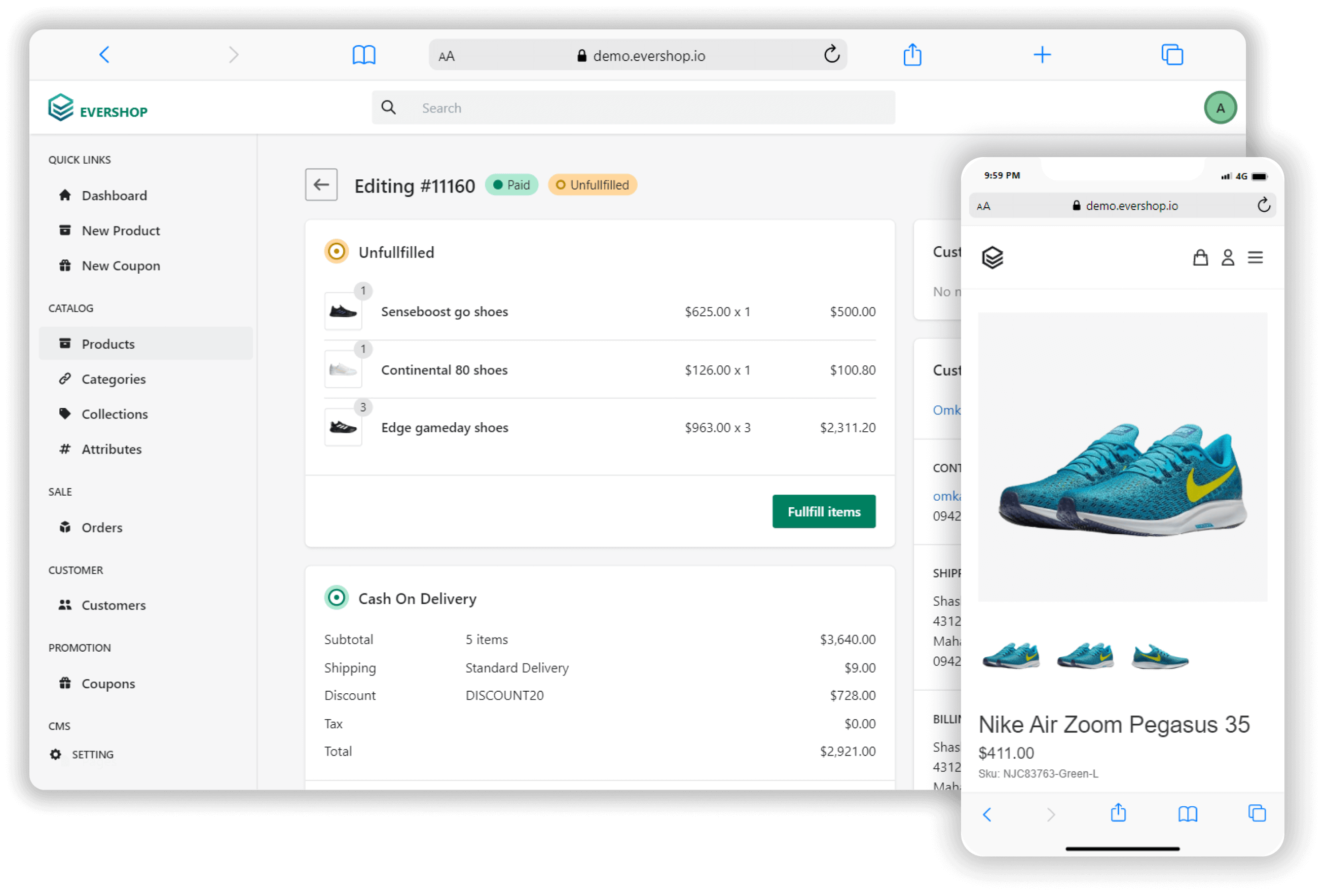
Task: Click the shopping cart icon on mobile
Action: tap(1200, 256)
